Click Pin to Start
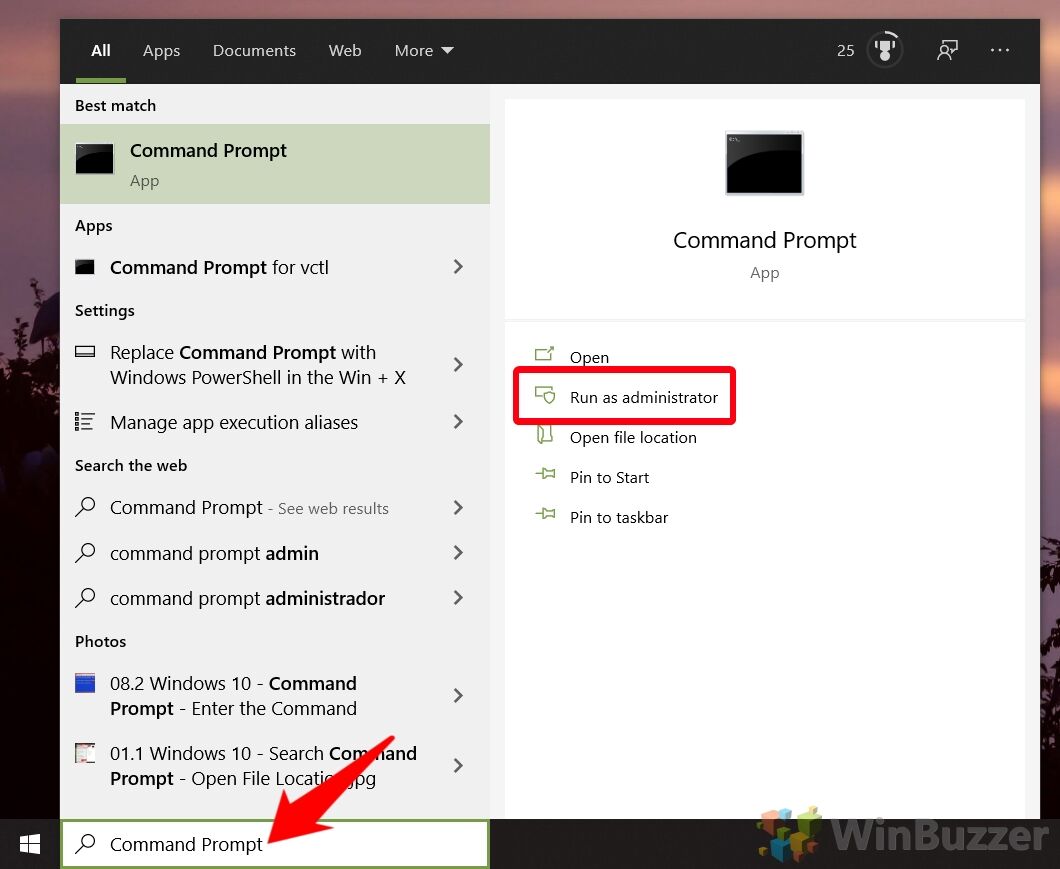Viewport: 1060px width, 869px height. [x=609, y=477]
